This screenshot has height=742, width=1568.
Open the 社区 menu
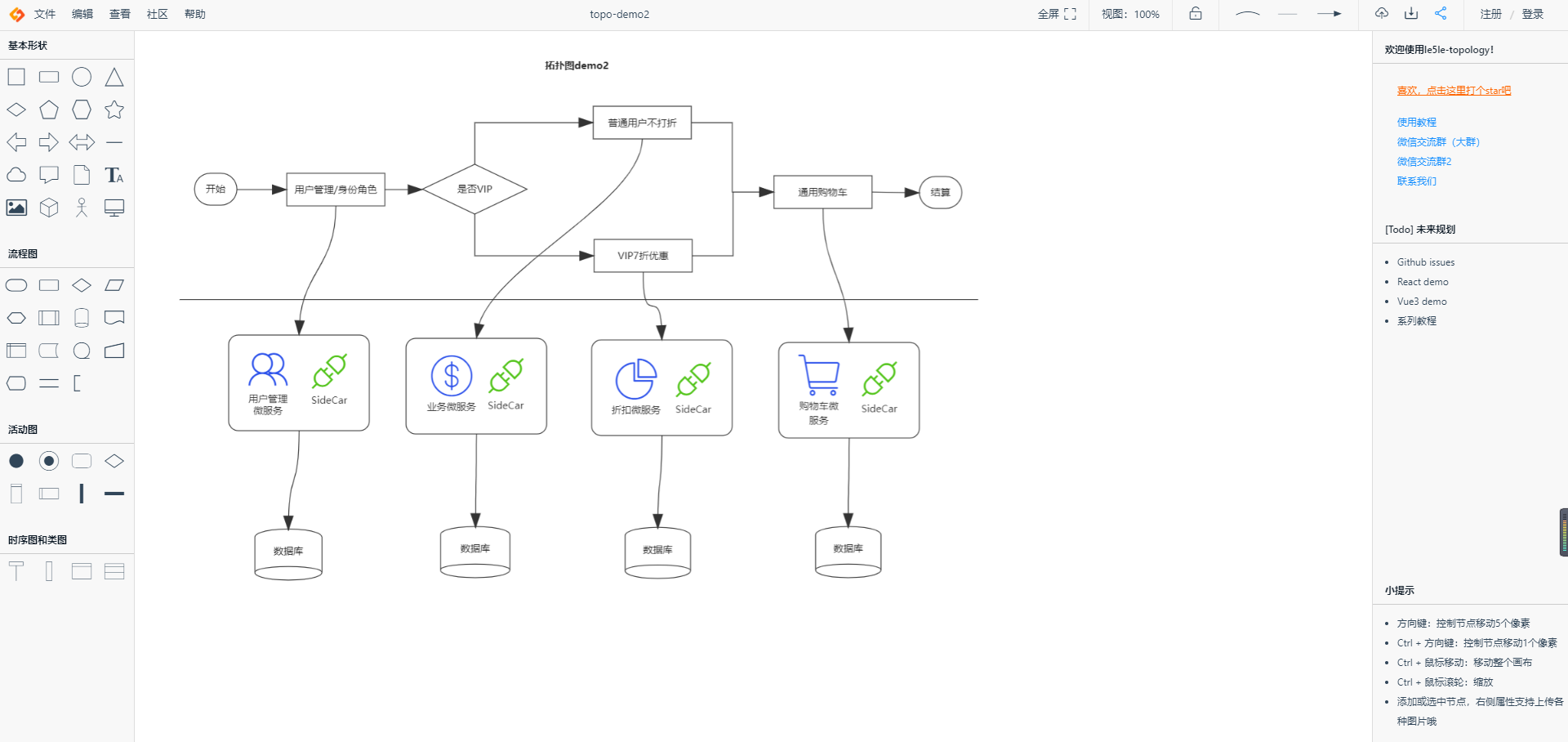coord(158,14)
